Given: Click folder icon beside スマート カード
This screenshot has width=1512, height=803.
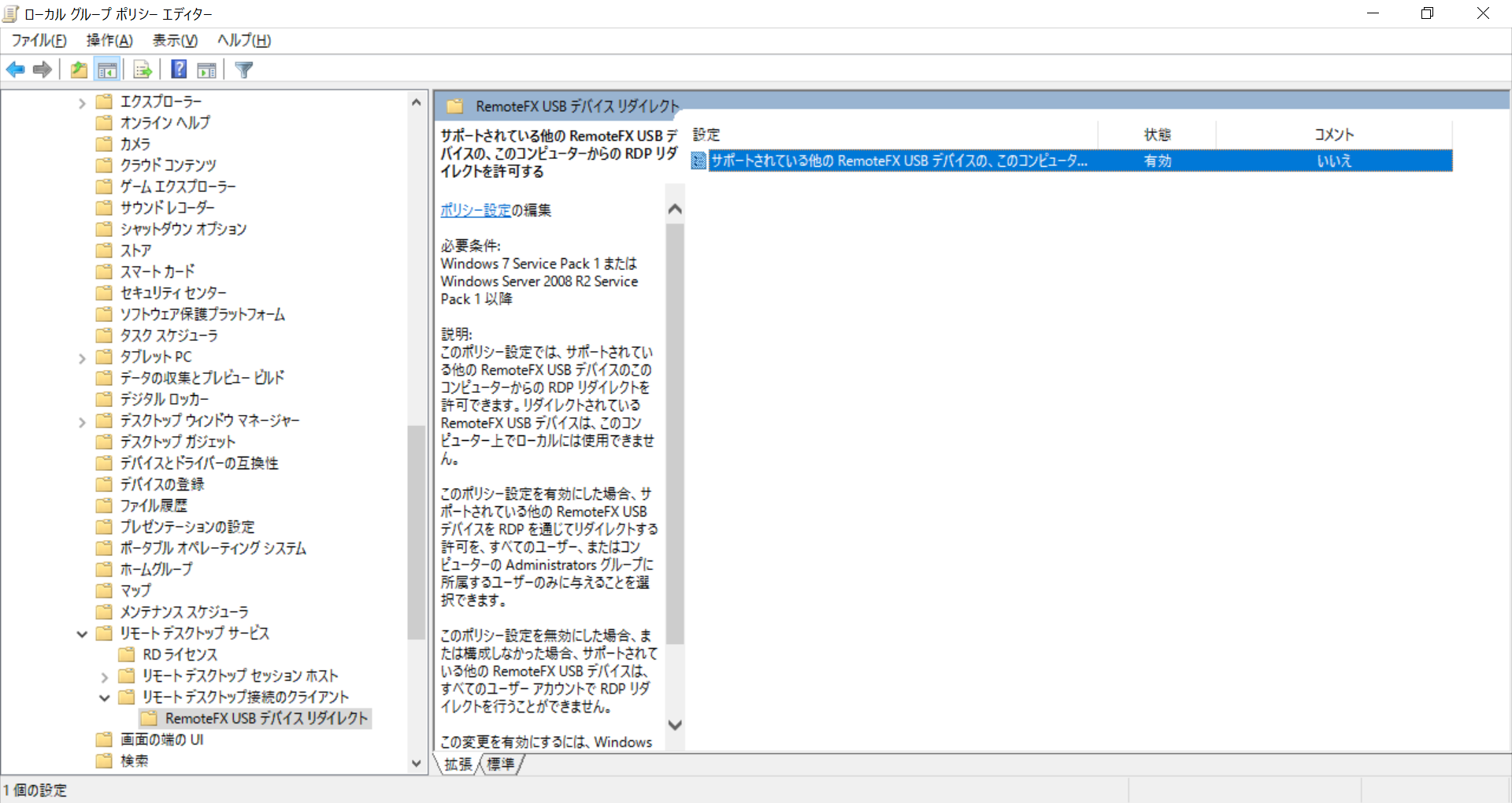Looking at the screenshot, I should click(104, 272).
